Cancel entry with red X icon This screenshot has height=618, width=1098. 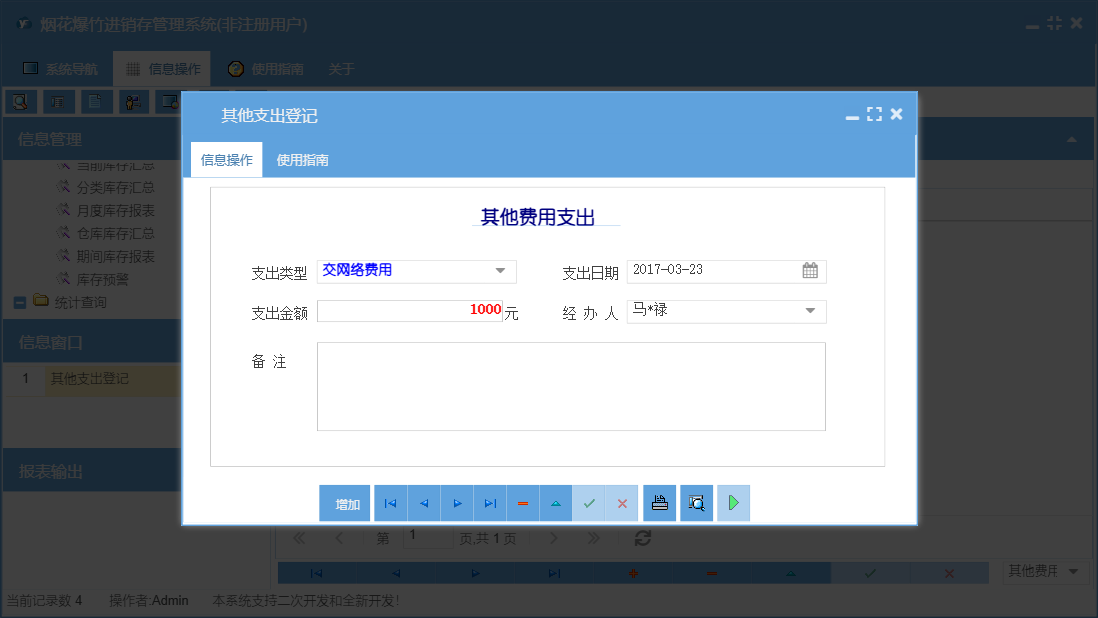click(x=622, y=503)
